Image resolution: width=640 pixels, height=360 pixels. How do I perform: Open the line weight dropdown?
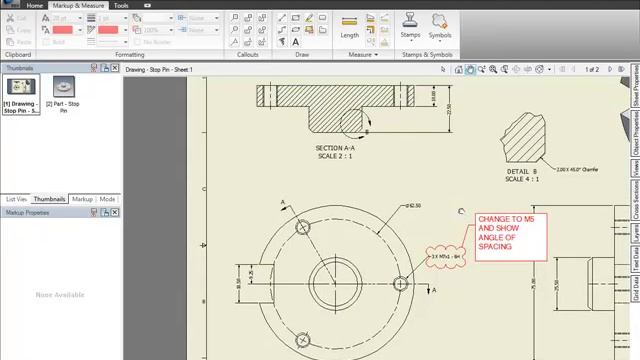125,18
